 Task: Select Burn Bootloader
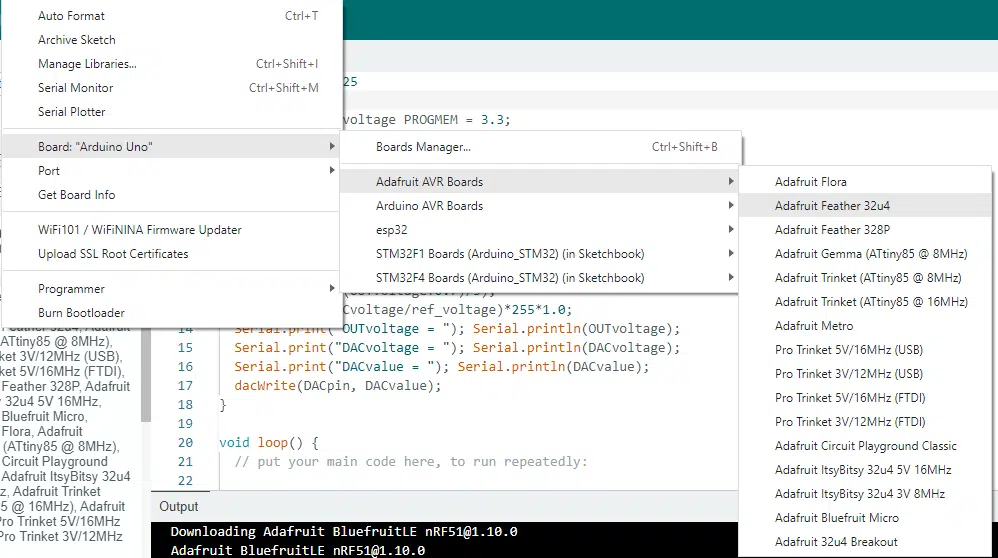pyautogui.click(x=171, y=313)
